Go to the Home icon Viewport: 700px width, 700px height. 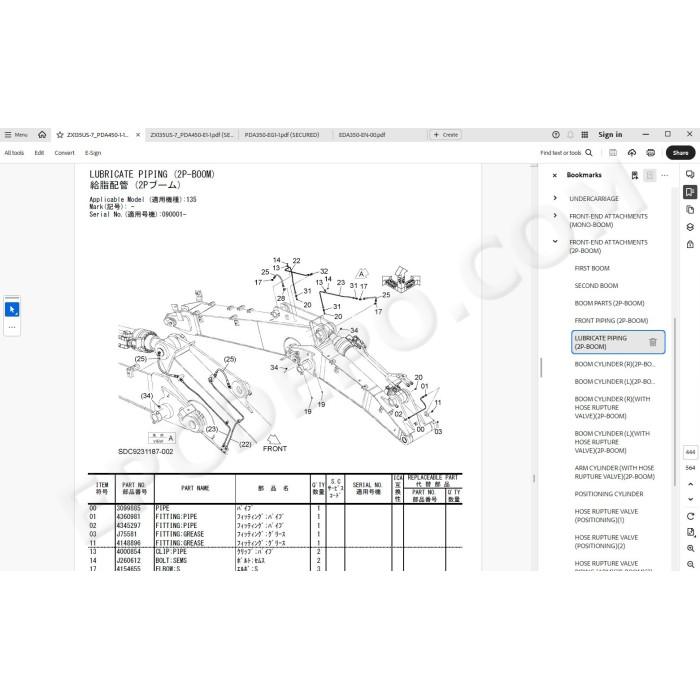(x=42, y=134)
